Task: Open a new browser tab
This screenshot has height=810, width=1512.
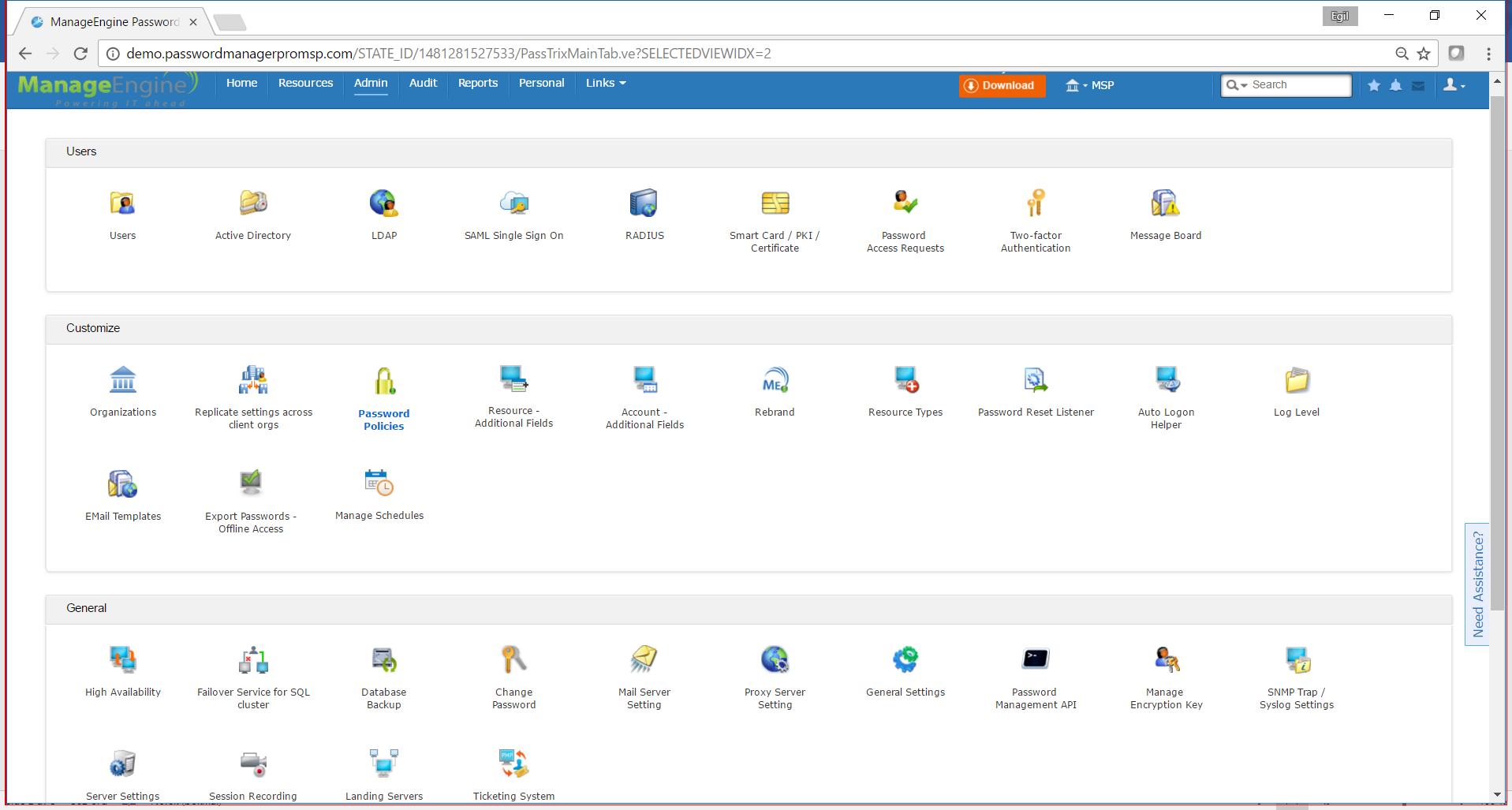Action: pos(230,22)
